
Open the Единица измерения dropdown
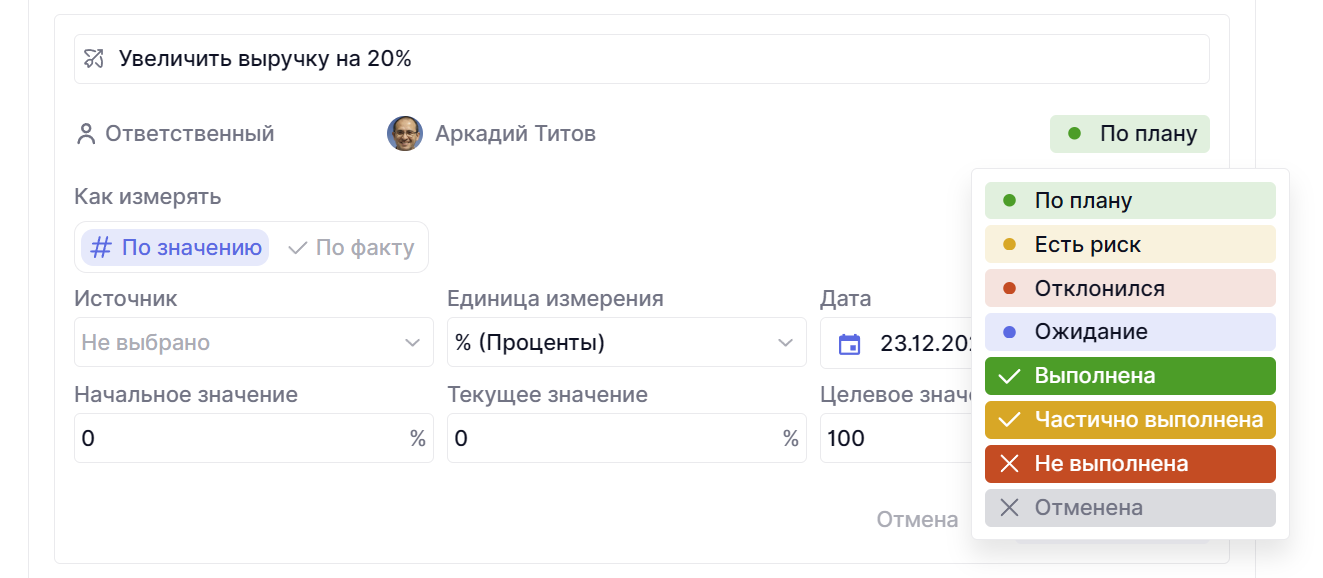click(x=627, y=343)
